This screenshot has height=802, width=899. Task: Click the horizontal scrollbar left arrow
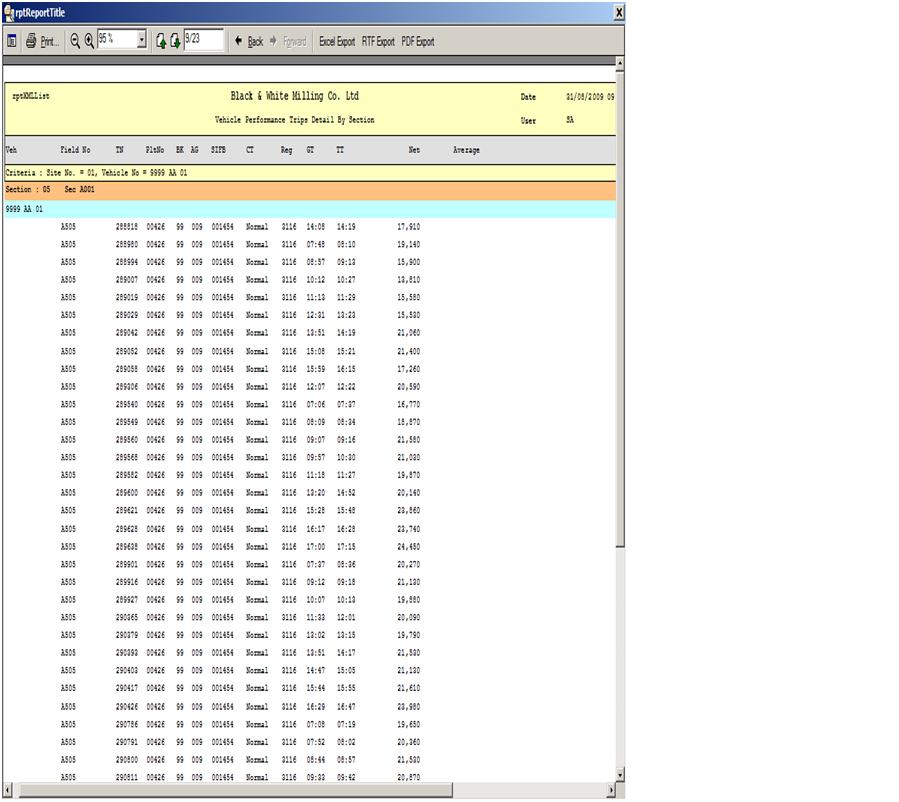(8, 791)
